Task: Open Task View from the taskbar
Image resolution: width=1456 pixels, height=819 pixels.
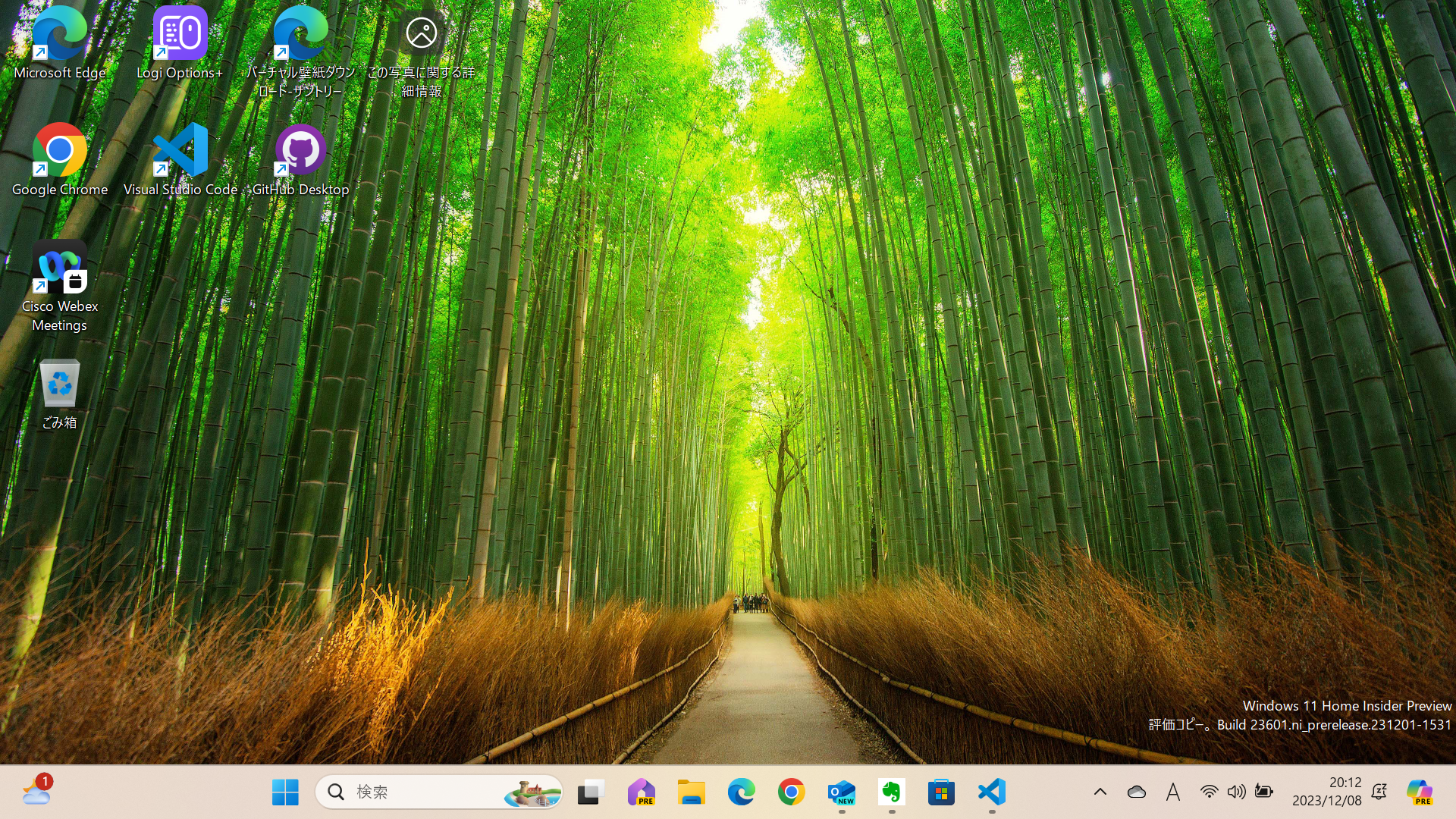Action: pos(591,792)
